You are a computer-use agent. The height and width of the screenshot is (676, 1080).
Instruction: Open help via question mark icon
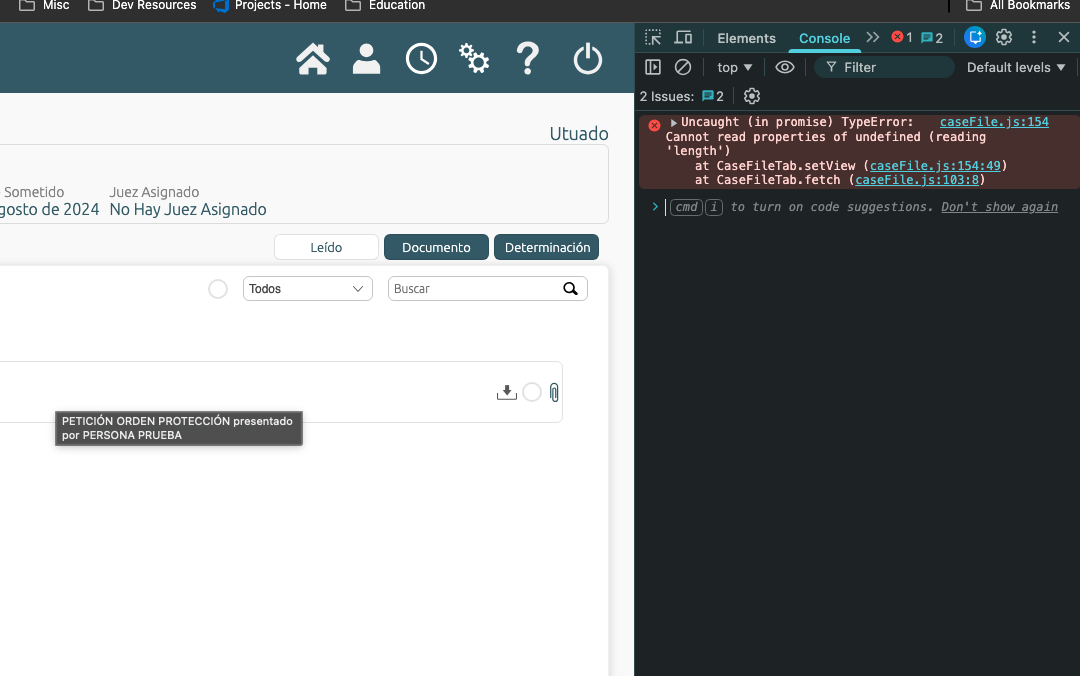(528, 59)
